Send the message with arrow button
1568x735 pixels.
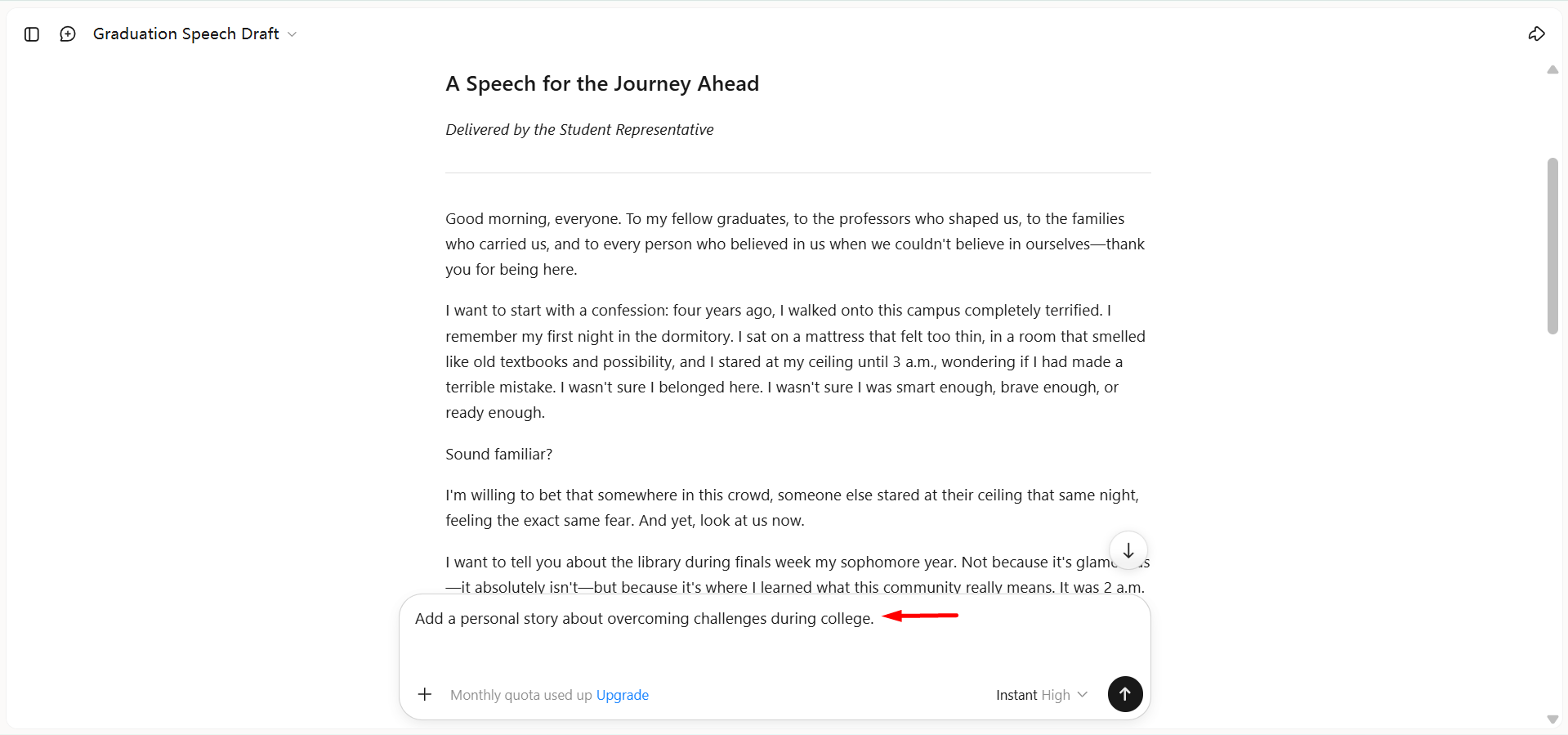1125,694
